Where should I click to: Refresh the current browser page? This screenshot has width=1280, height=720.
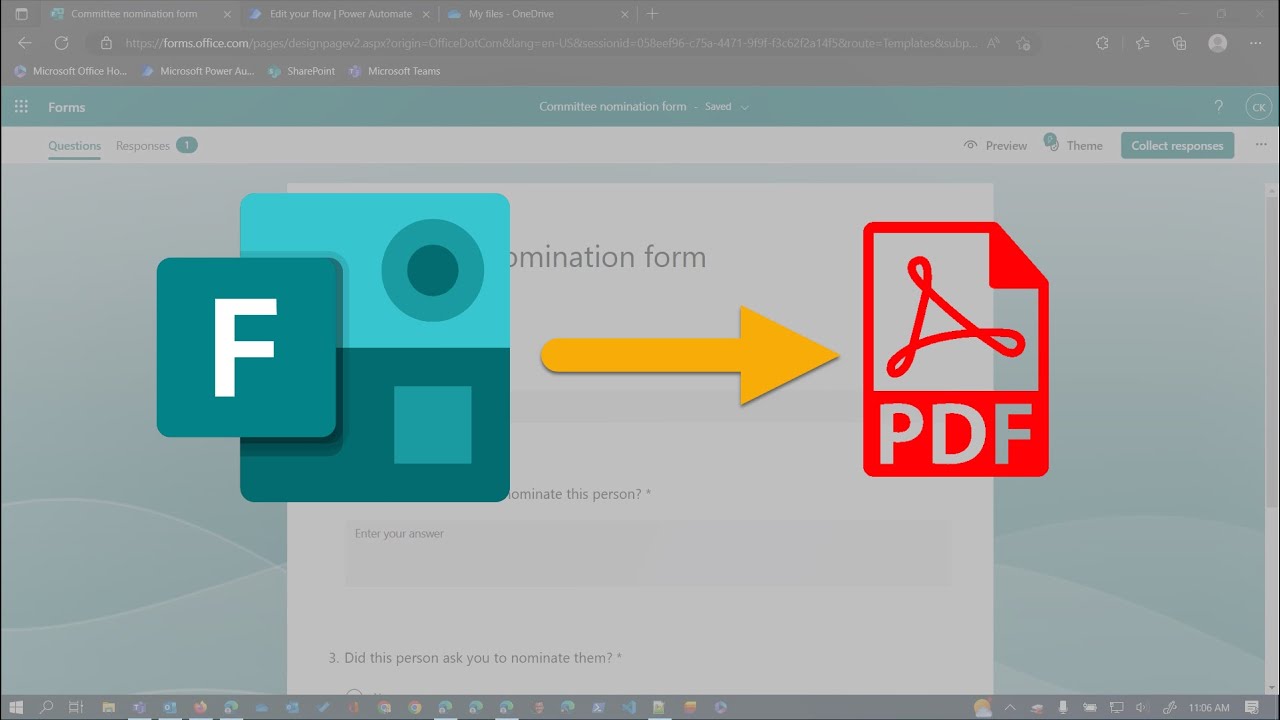(61, 43)
